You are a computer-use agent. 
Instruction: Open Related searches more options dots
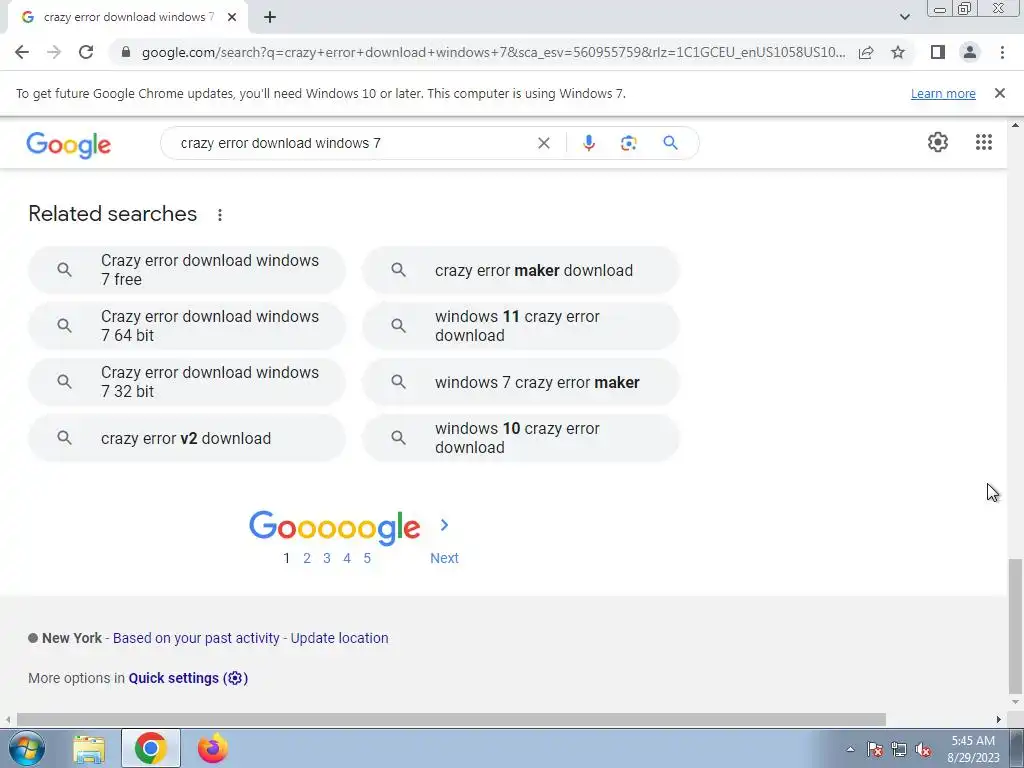tap(220, 215)
